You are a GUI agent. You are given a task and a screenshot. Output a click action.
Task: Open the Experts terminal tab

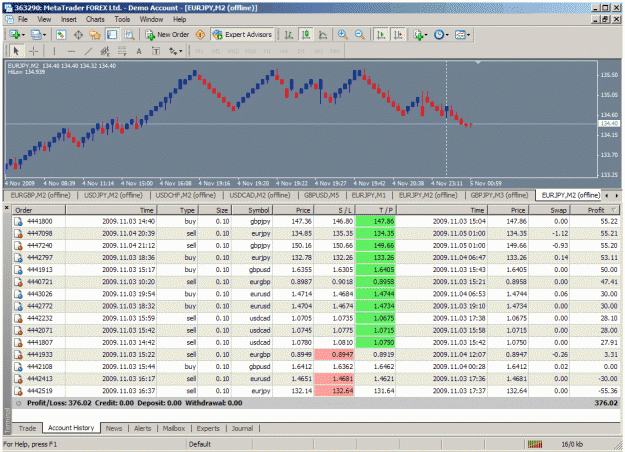point(208,428)
